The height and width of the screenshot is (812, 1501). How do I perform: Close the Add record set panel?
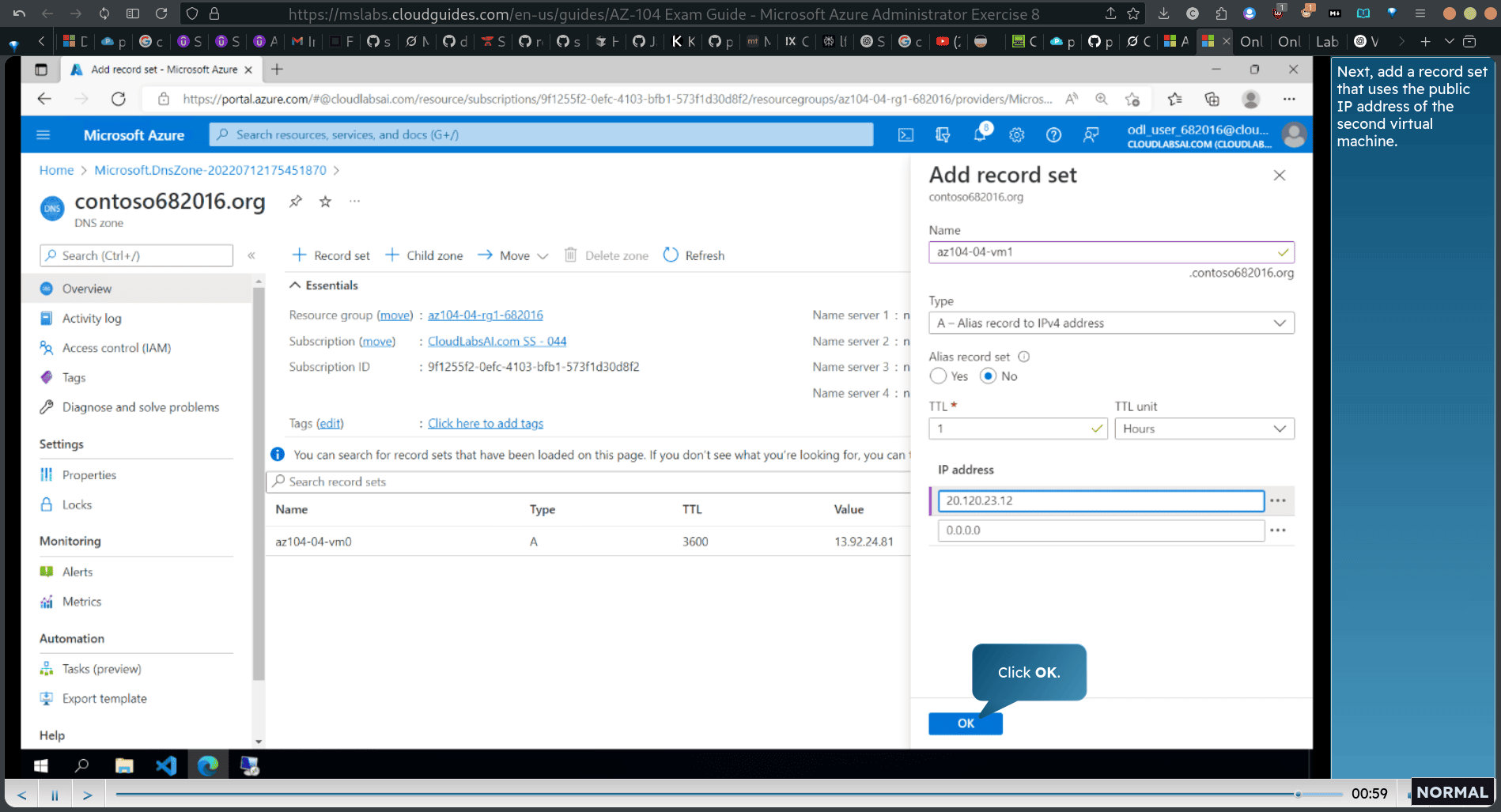pyautogui.click(x=1280, y=176)
